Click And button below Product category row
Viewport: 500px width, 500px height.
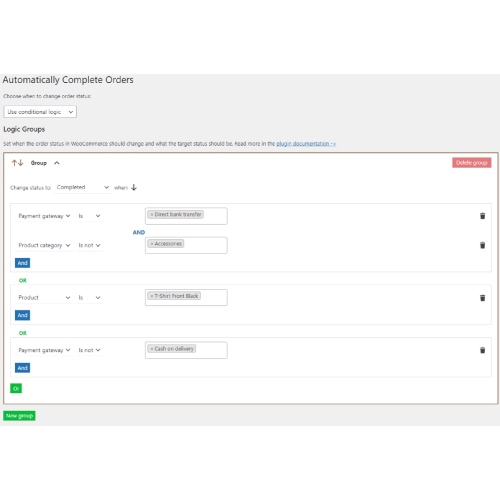coord(22,263)
